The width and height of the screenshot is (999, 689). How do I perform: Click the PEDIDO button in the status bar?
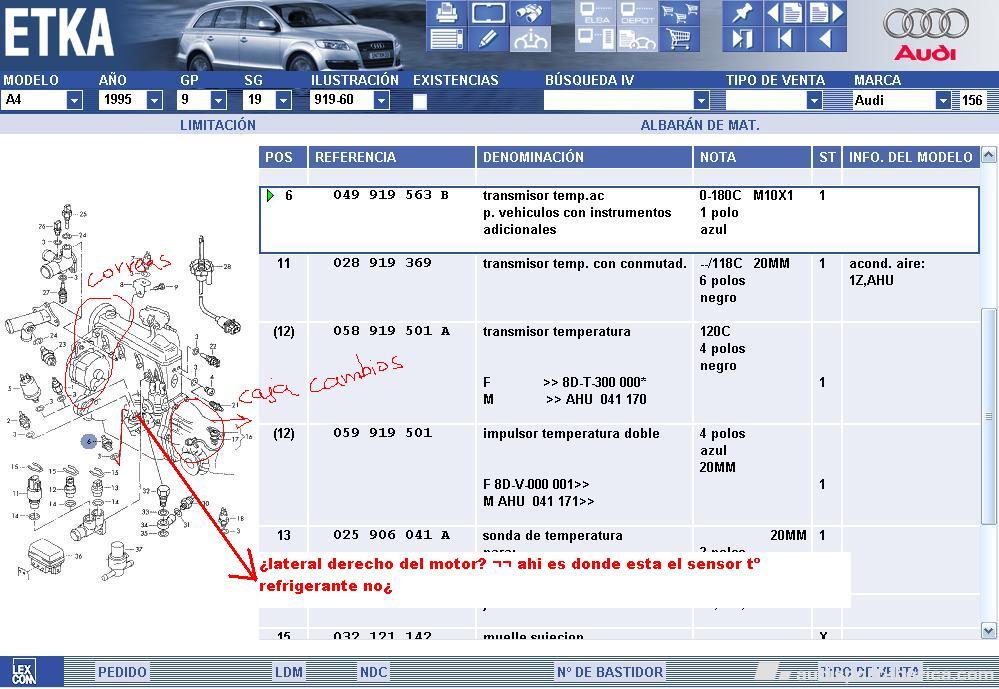click(122, 672)
